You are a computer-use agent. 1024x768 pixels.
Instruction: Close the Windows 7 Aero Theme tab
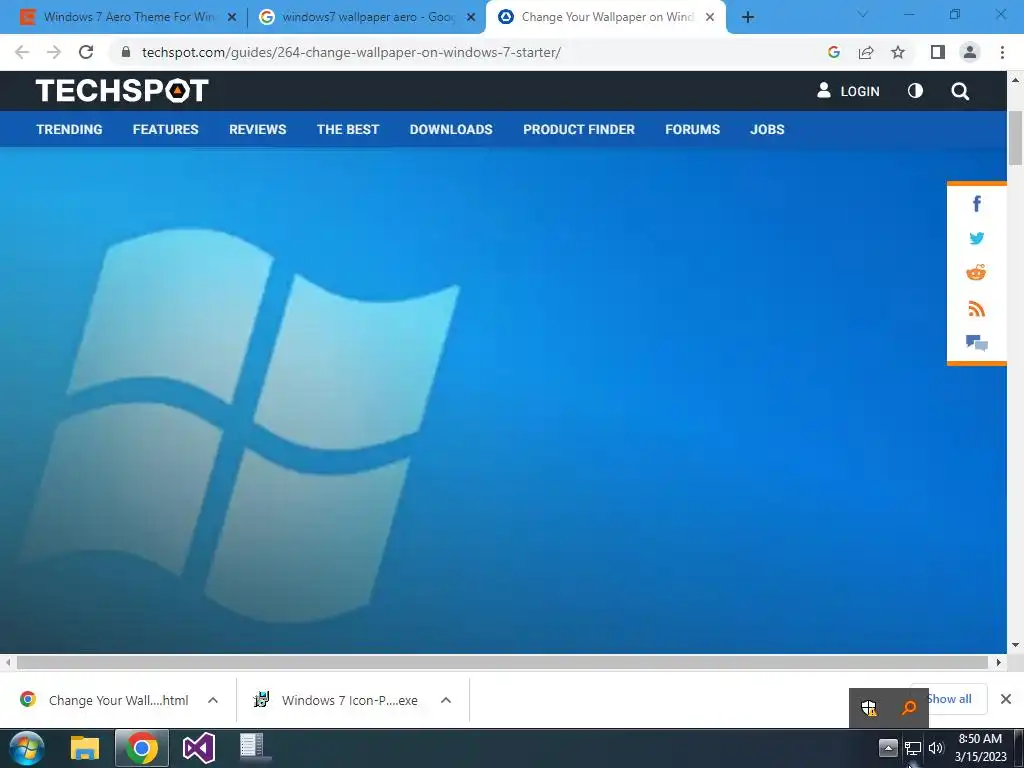232,18
